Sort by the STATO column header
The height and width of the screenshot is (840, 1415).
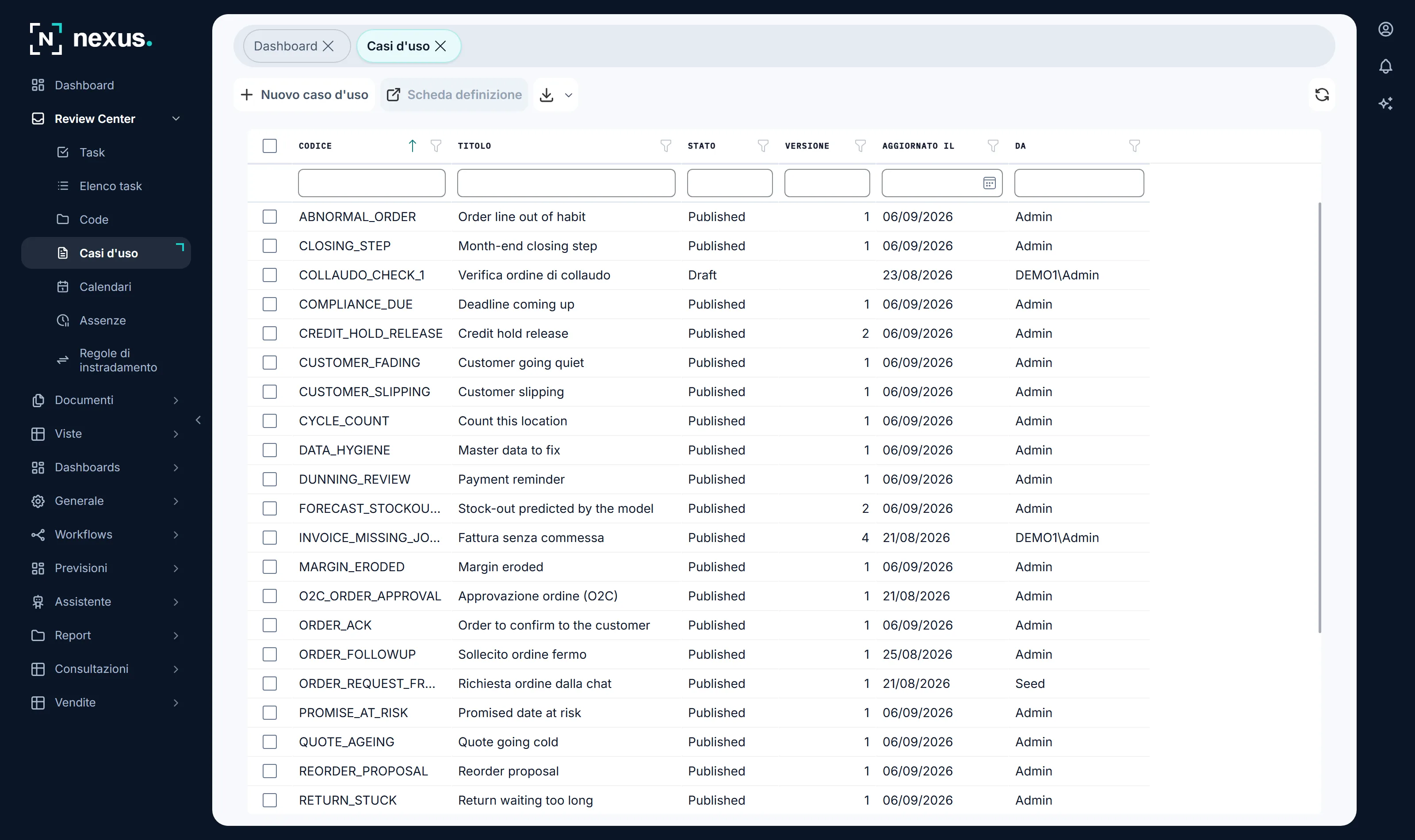[701, 146]
